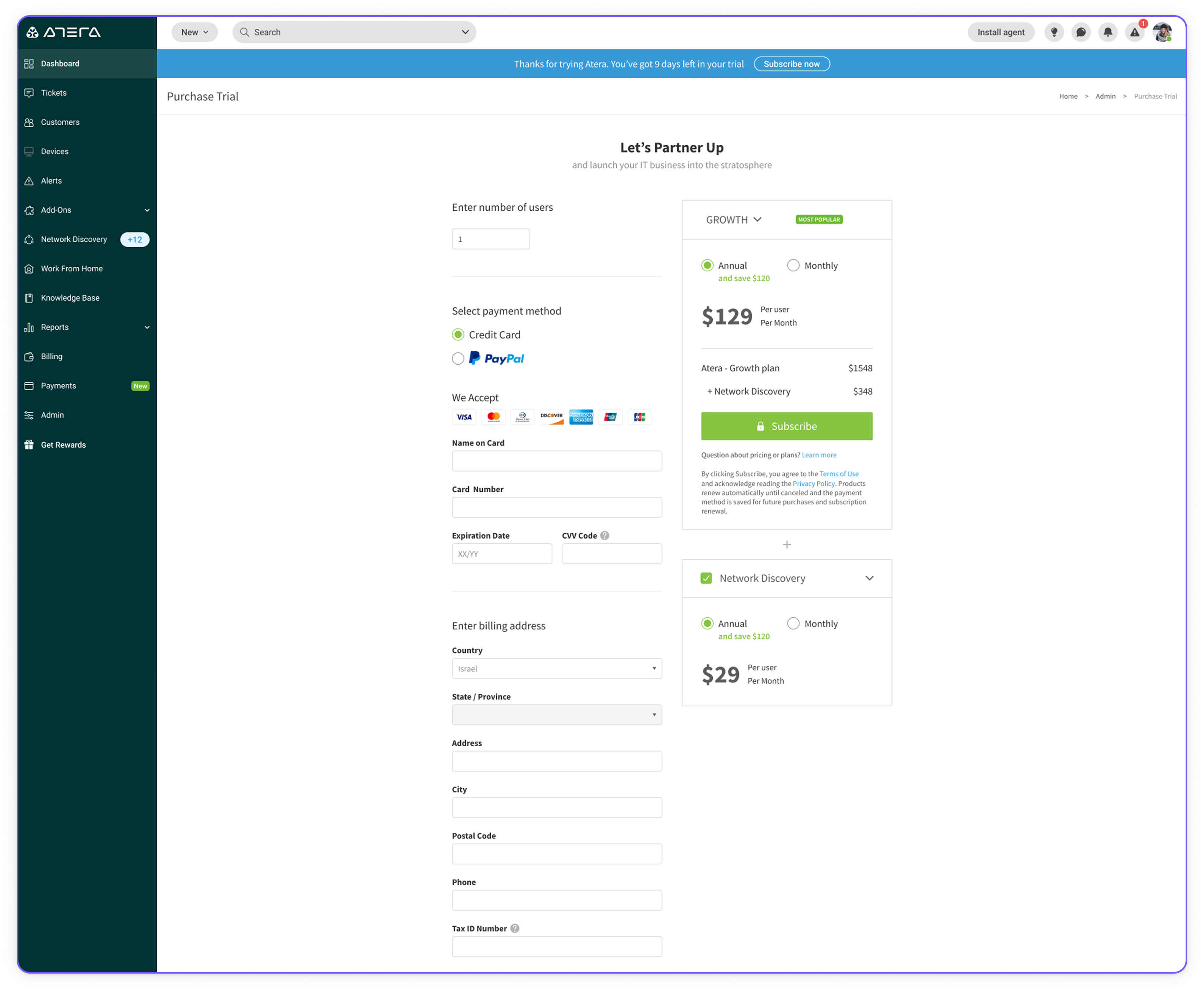Click the Expiration Date field
Screen dimensions: 1204x992
pos(502,553)
